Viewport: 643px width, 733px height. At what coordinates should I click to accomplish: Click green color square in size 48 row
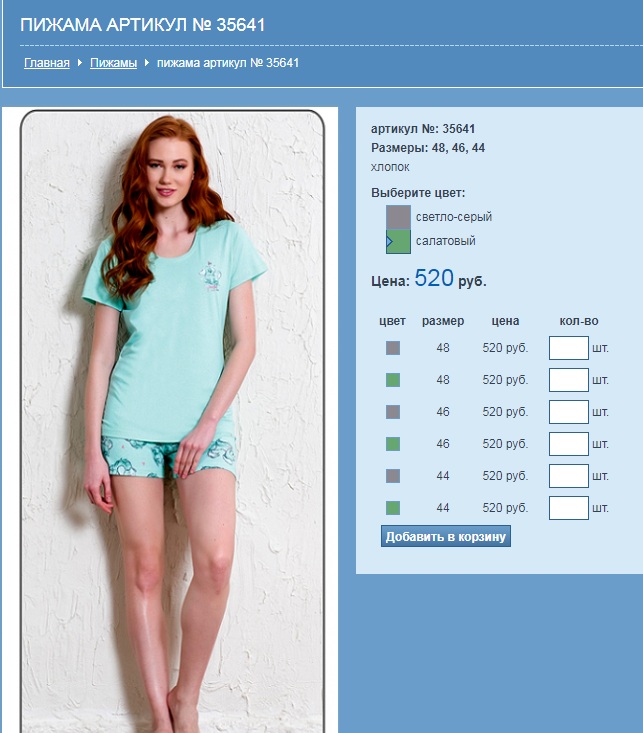[x=393, y=380]
